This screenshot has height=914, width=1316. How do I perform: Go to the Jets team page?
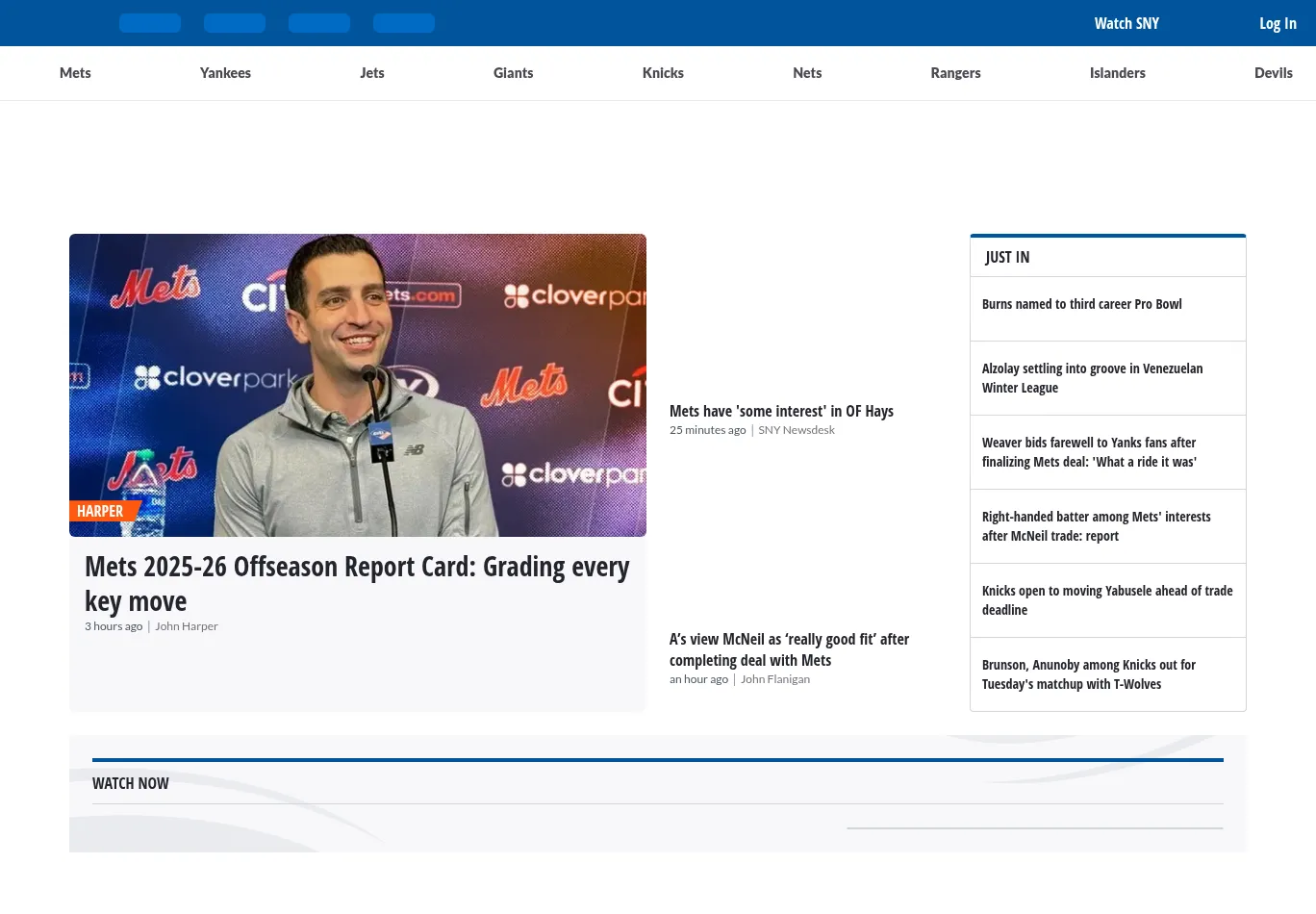372,73
